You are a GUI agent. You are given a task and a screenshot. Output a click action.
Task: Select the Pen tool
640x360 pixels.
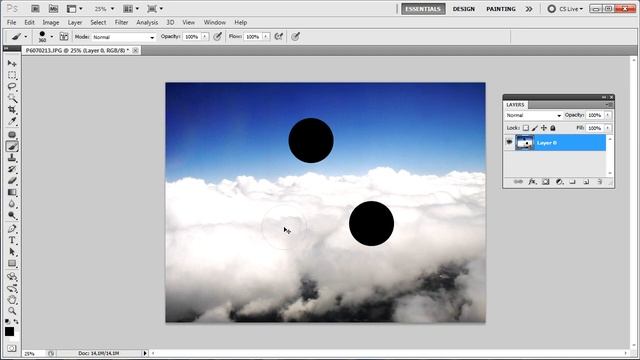[x=12, y=229]
